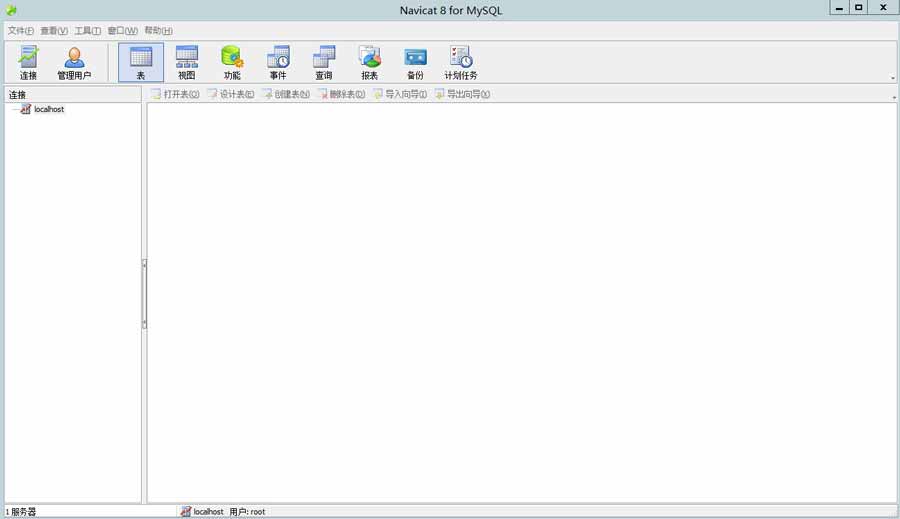
Task: Minimize the Navicat window
Action: 839,7
